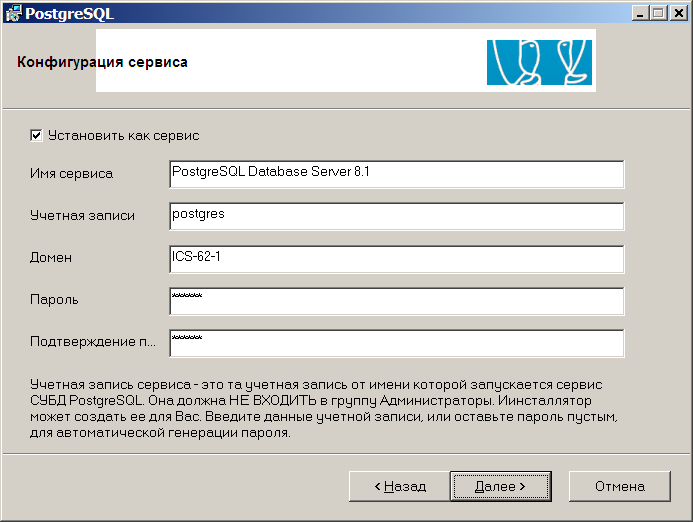
Task: Click the 'Имя сервиса' input field
Action: coord(396,174)
